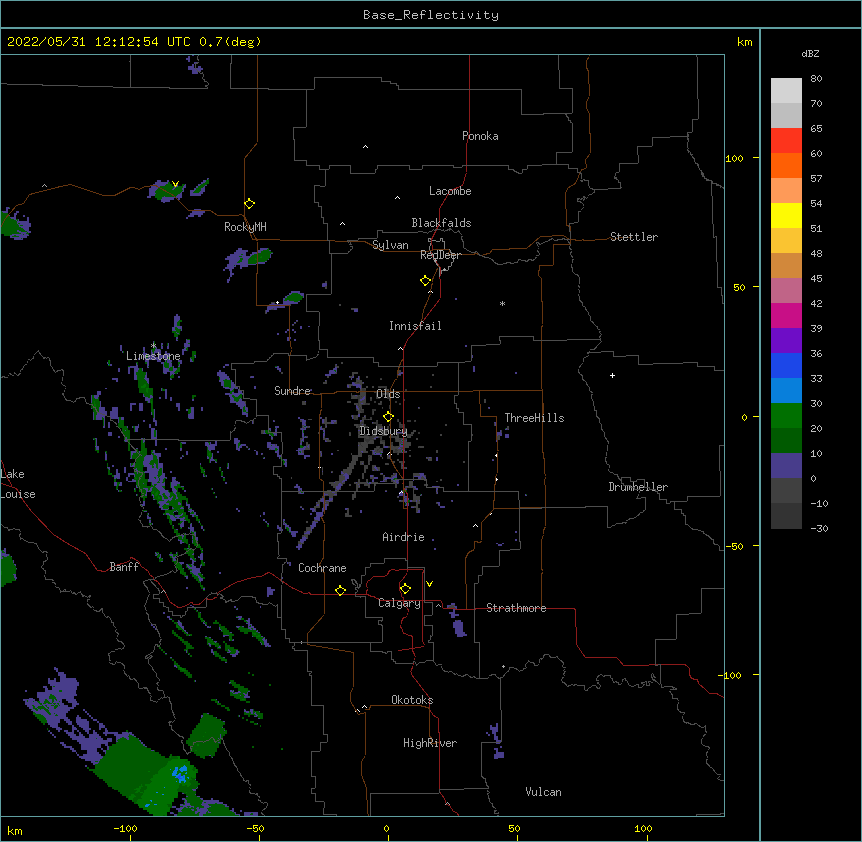Click the Limestone label
This screenshot has height=842, width=862.
click(x=153, y=356)
